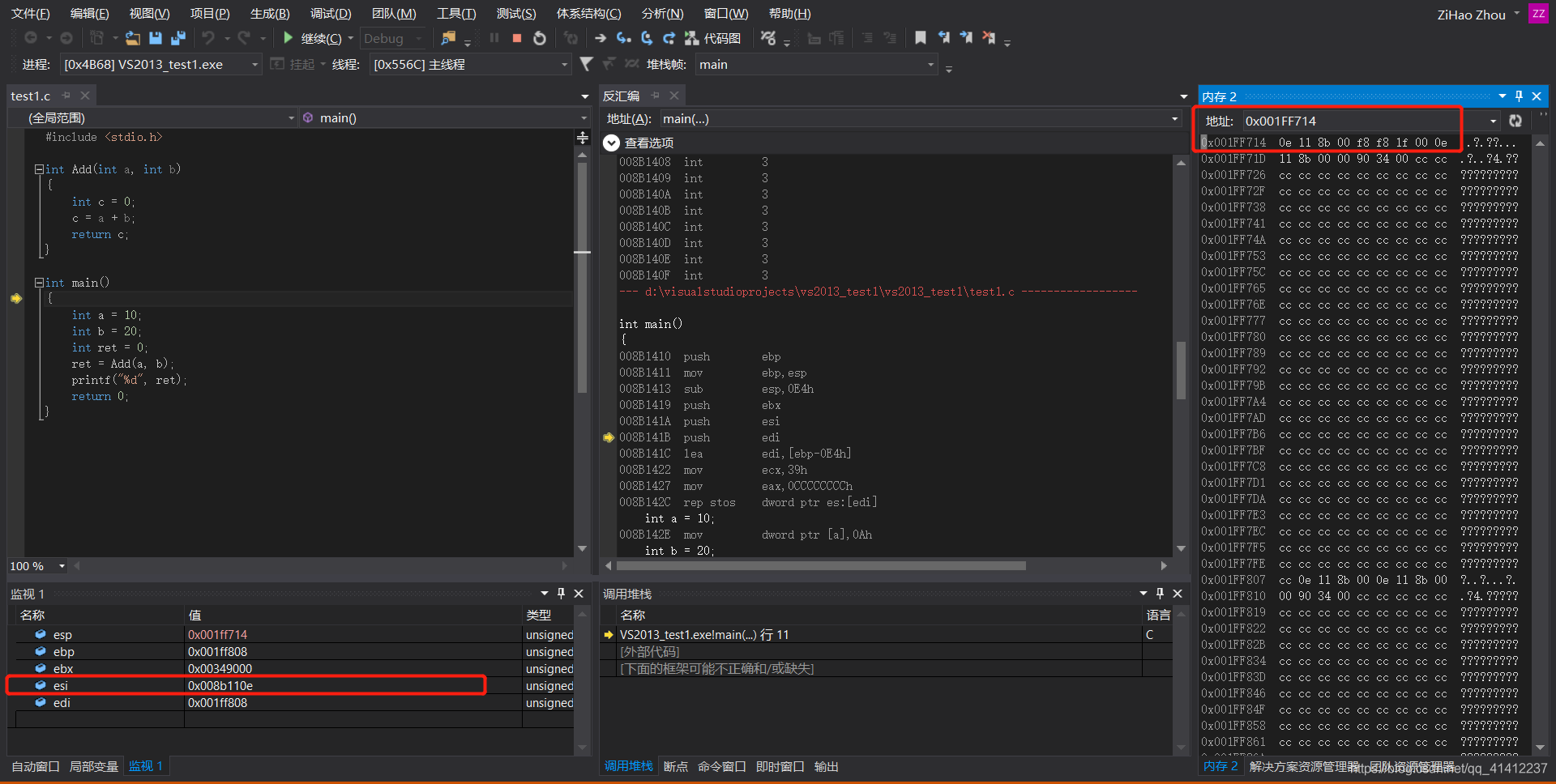Open the main() member dropdown in editor
The width and height of the screenshot is (1556, 784).
click(x=444, y=118)
